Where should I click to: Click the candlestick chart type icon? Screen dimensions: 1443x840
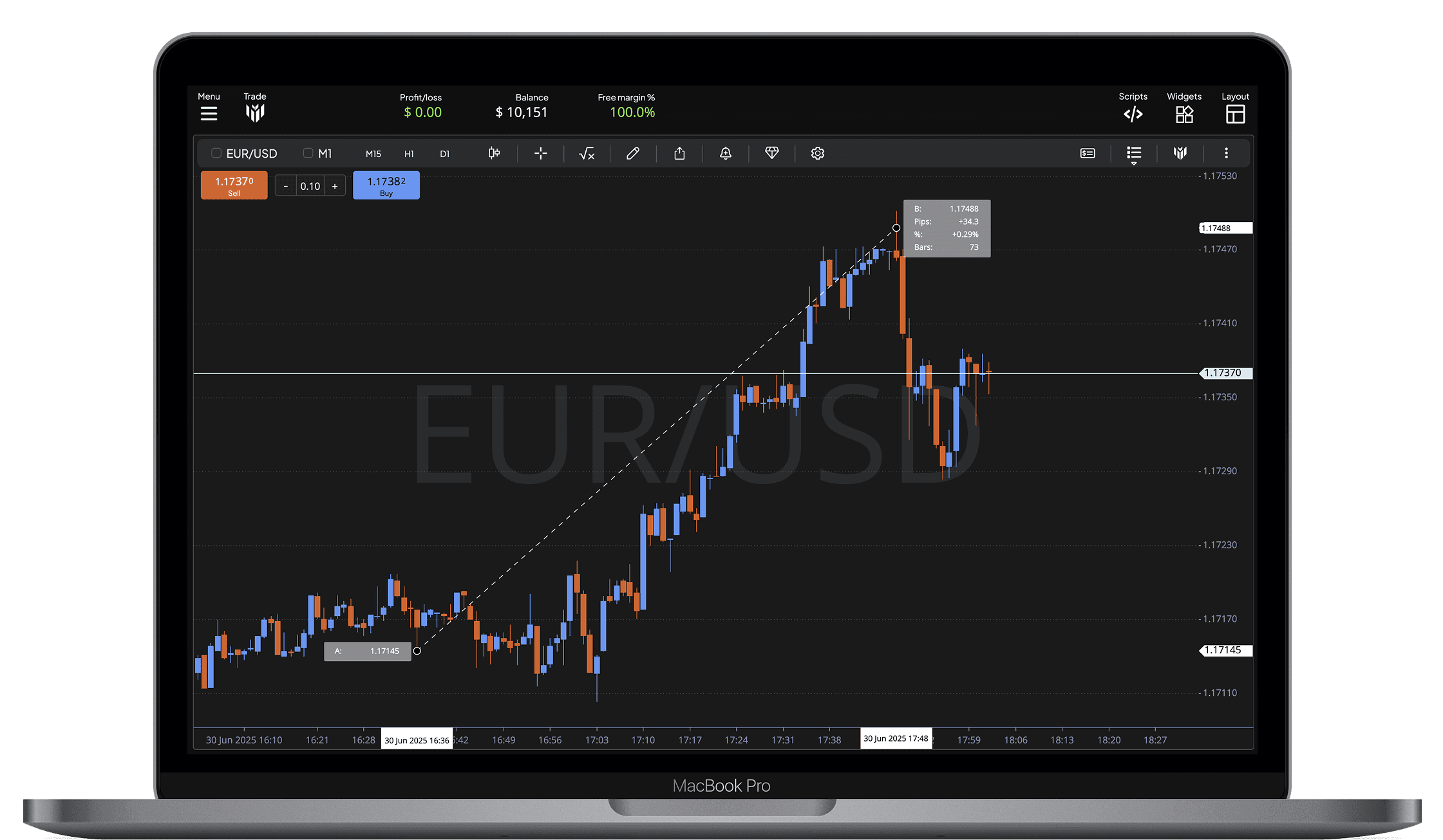(494, 153)
